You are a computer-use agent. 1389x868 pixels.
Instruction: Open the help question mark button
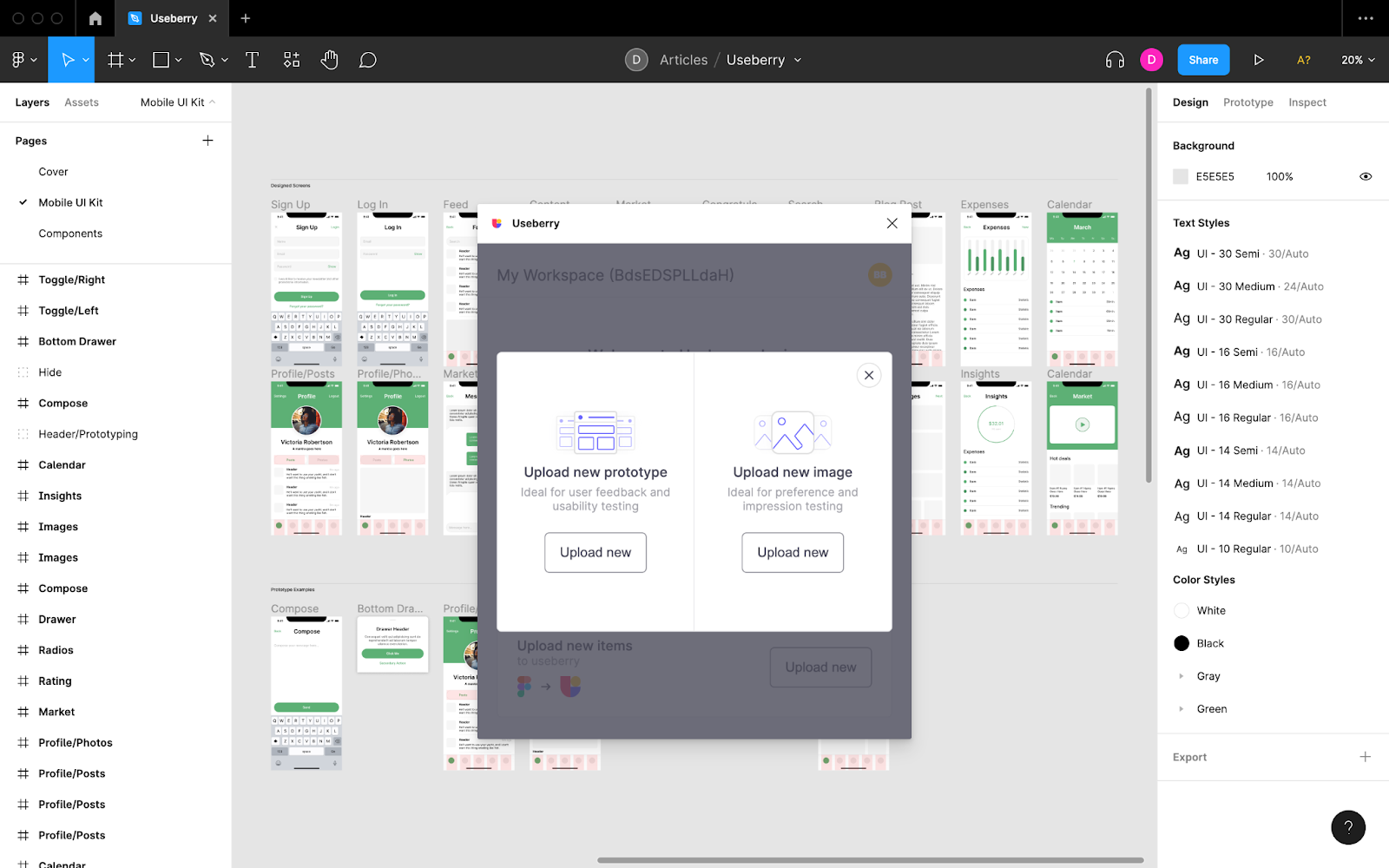point(1348,827)
